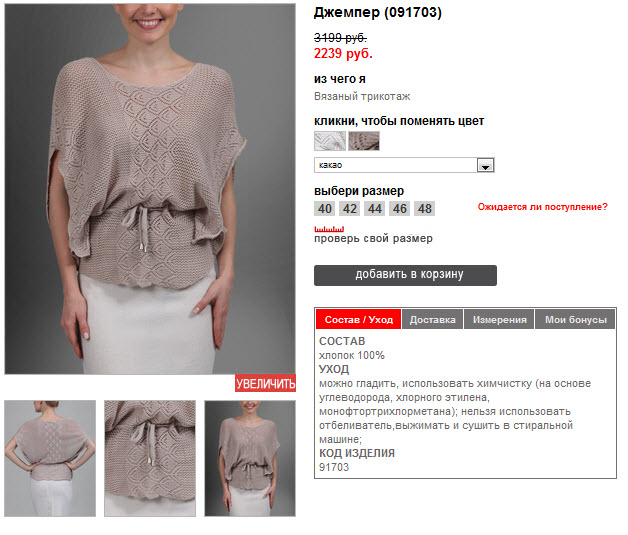Select size 42
The height and width of the screenshot is (535, 628).
point(350,209)
